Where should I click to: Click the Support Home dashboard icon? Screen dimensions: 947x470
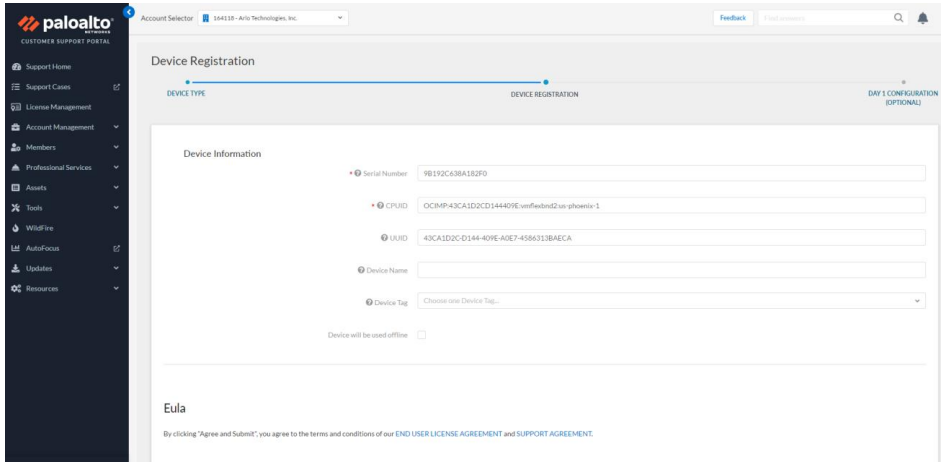click(x=16, y=66)
